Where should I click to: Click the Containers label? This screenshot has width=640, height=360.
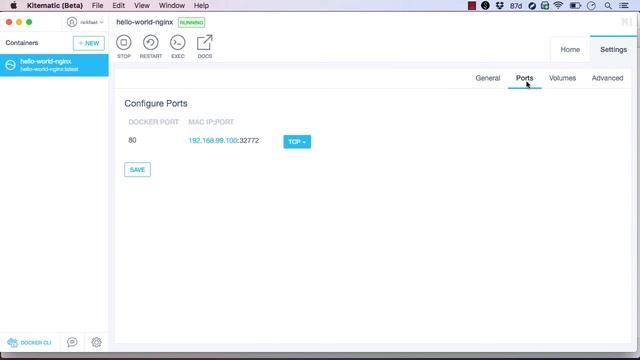tap(22, 43)
